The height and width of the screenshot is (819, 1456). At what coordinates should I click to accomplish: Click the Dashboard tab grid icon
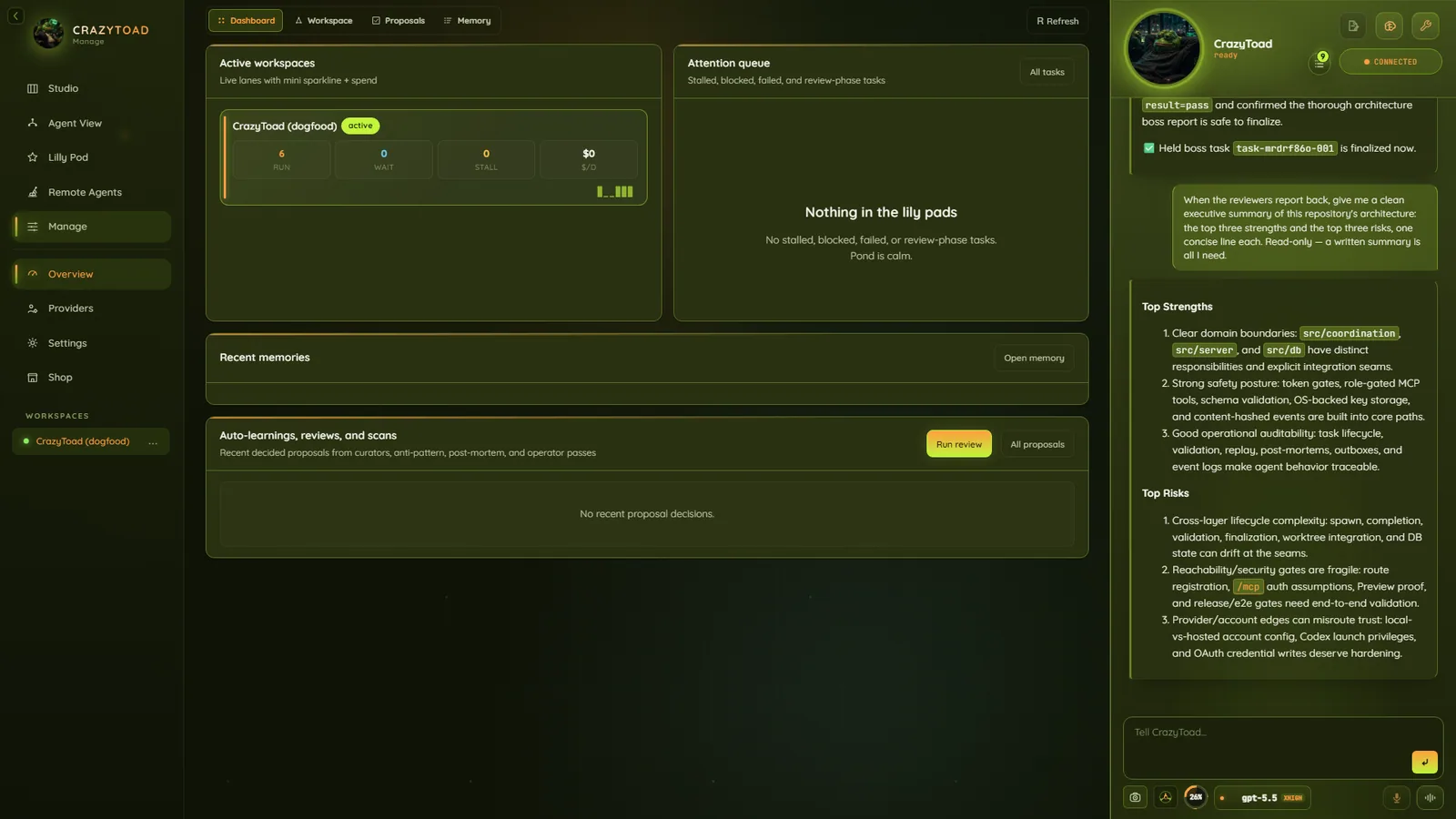tap(221, 21)
